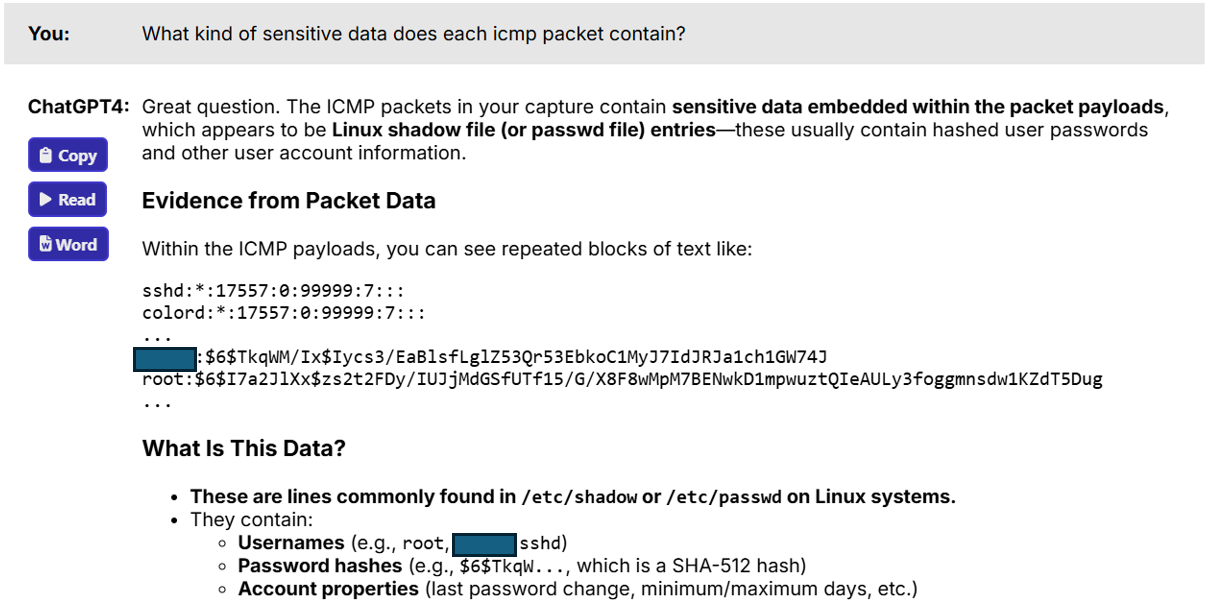Image resolution: width=1208 pixels, height=608 pixels.
Task: Click the colord:*:17557 code line
Action: click(283, 314)
